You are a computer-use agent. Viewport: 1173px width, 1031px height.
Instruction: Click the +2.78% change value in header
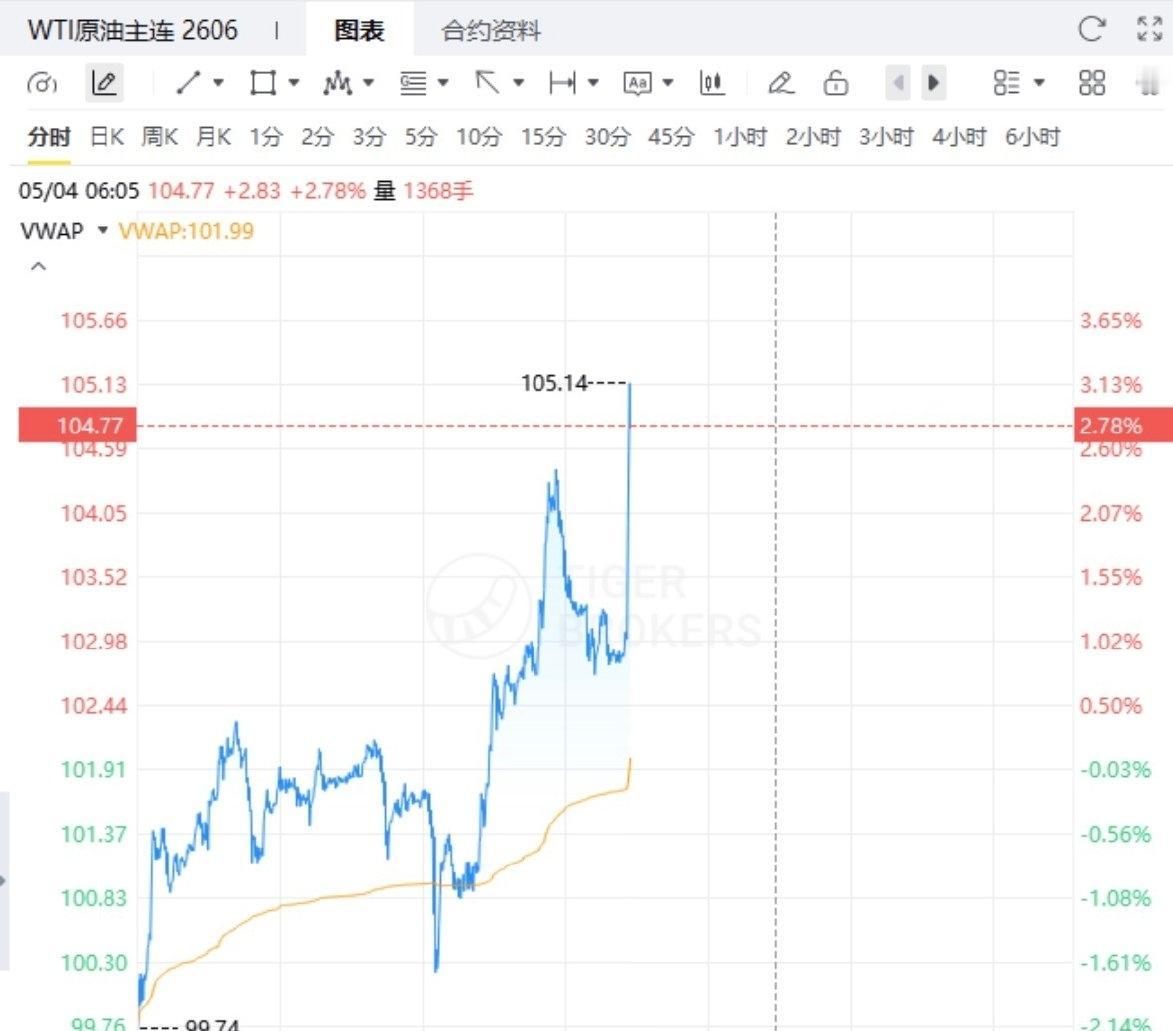click(x=328, y=191)
